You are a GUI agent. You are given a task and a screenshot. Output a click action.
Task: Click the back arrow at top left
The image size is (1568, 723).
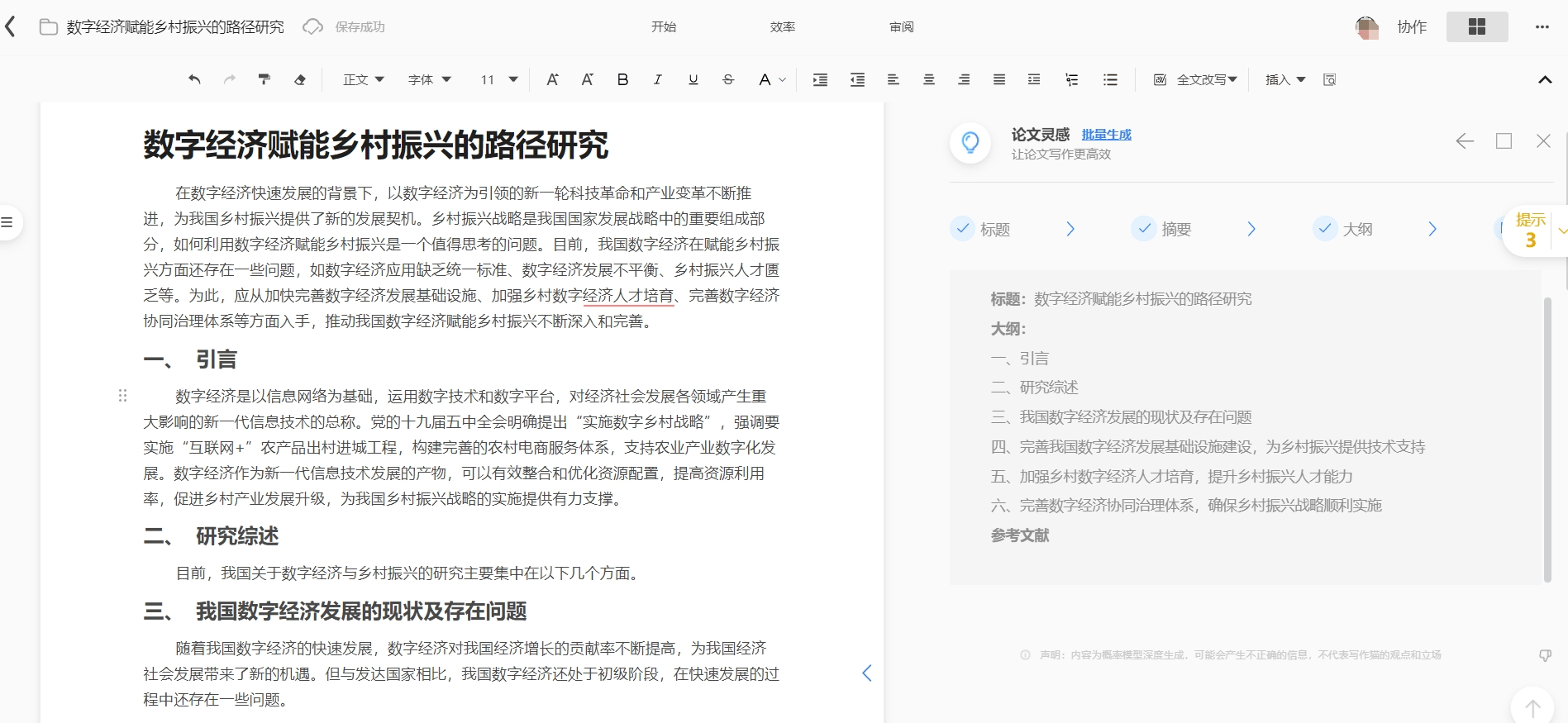10,26
